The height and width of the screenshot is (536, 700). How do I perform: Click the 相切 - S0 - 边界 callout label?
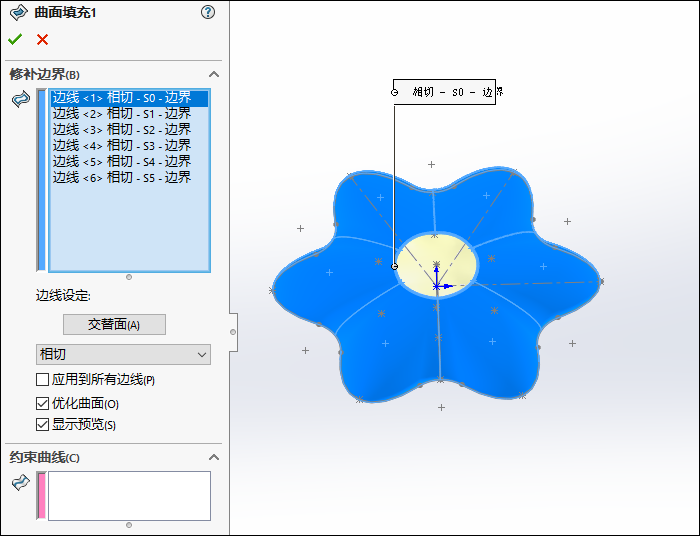(444, 92)
